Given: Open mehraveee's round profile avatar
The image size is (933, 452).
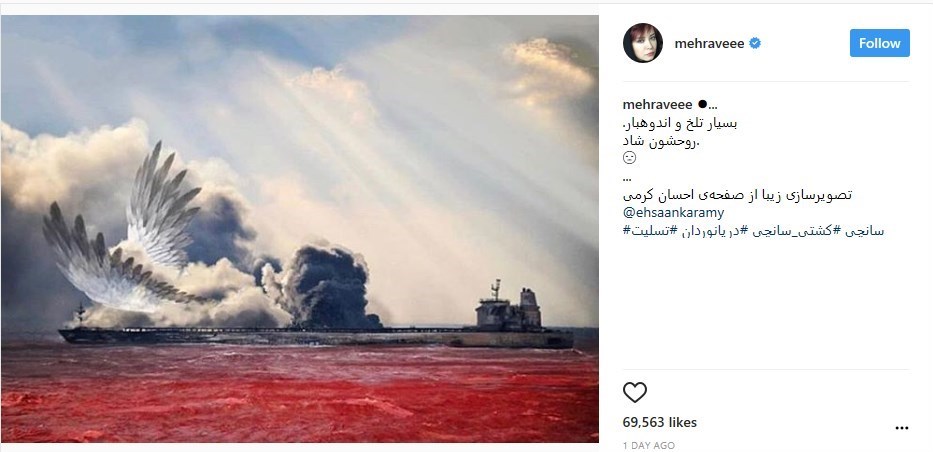Looking at the screenshot, I should pos(643,43).
